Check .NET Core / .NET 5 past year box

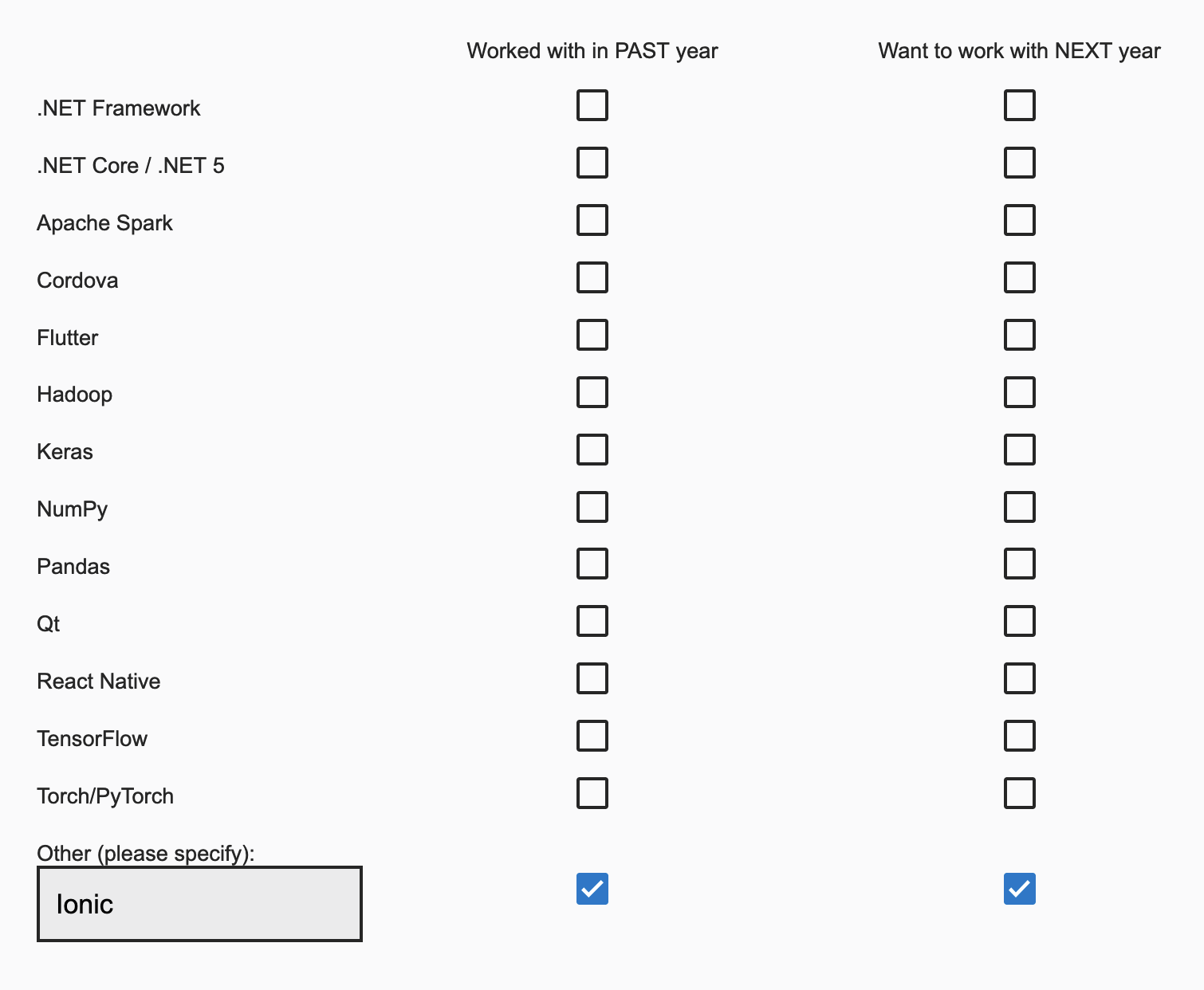[592, 163]
